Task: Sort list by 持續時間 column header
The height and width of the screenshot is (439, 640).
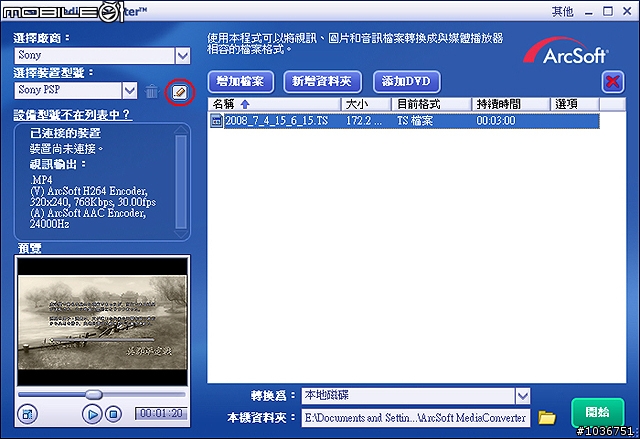Action: click(x=511, y=104)
